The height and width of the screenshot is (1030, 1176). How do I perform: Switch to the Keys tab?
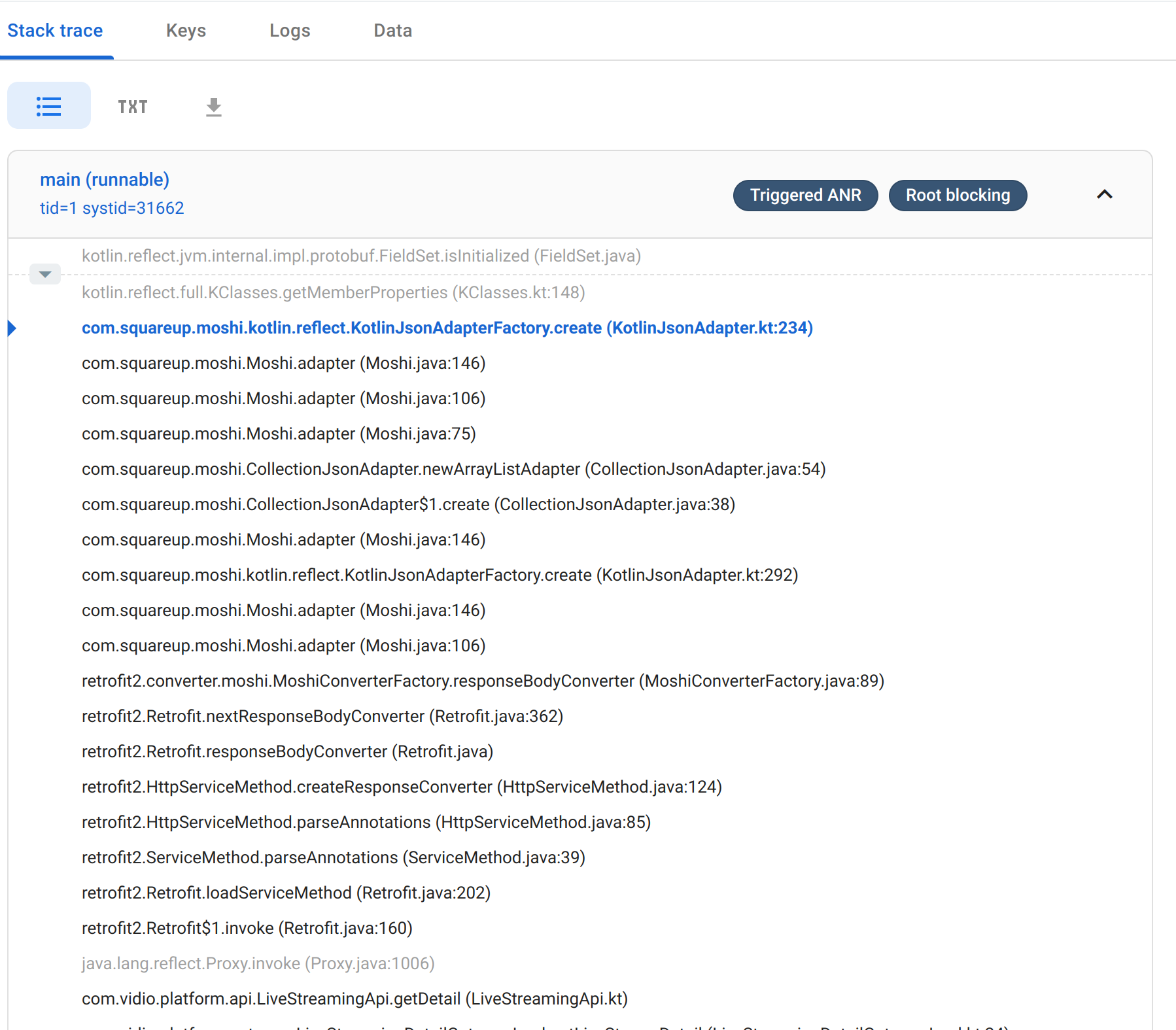[186, 30]
